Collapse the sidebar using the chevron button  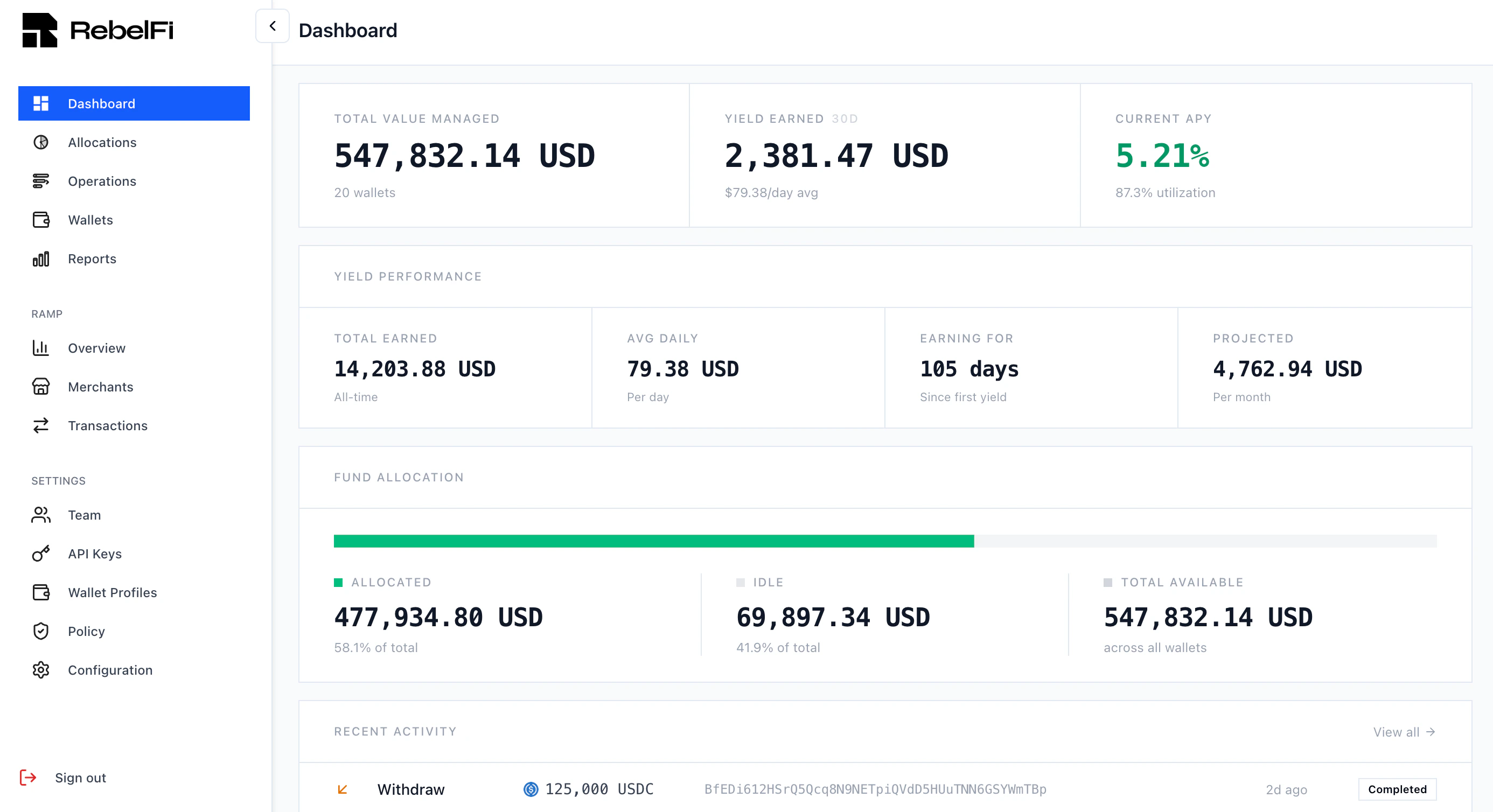point(273,25)
